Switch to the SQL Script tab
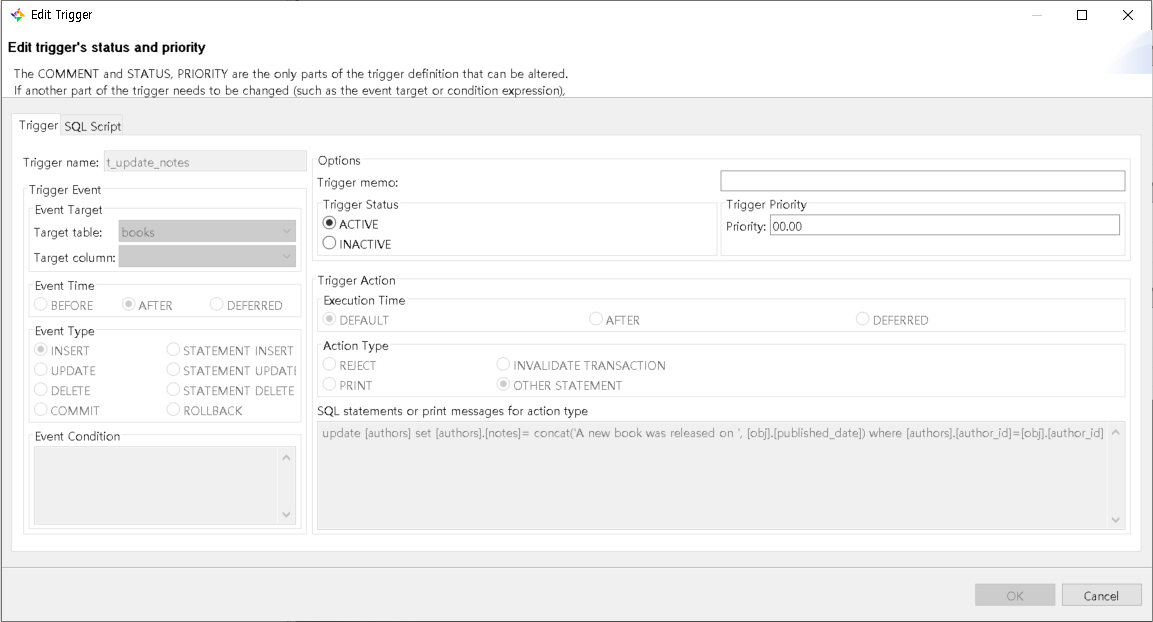Screen dimensions: 1153x622 click(92, 126)
